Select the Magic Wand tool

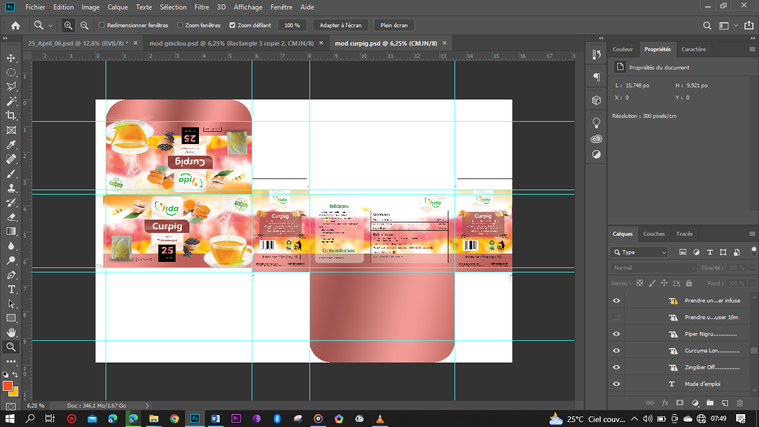[x=11, y=101]
